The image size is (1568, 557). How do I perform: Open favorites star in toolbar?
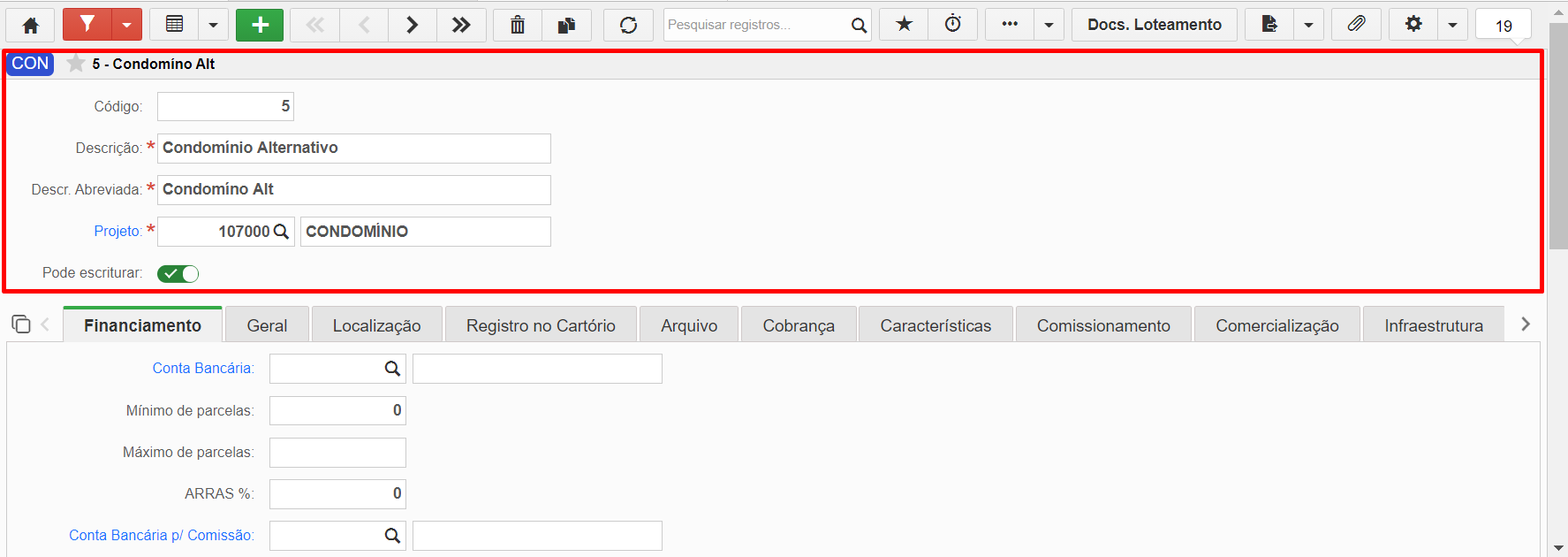904,25
